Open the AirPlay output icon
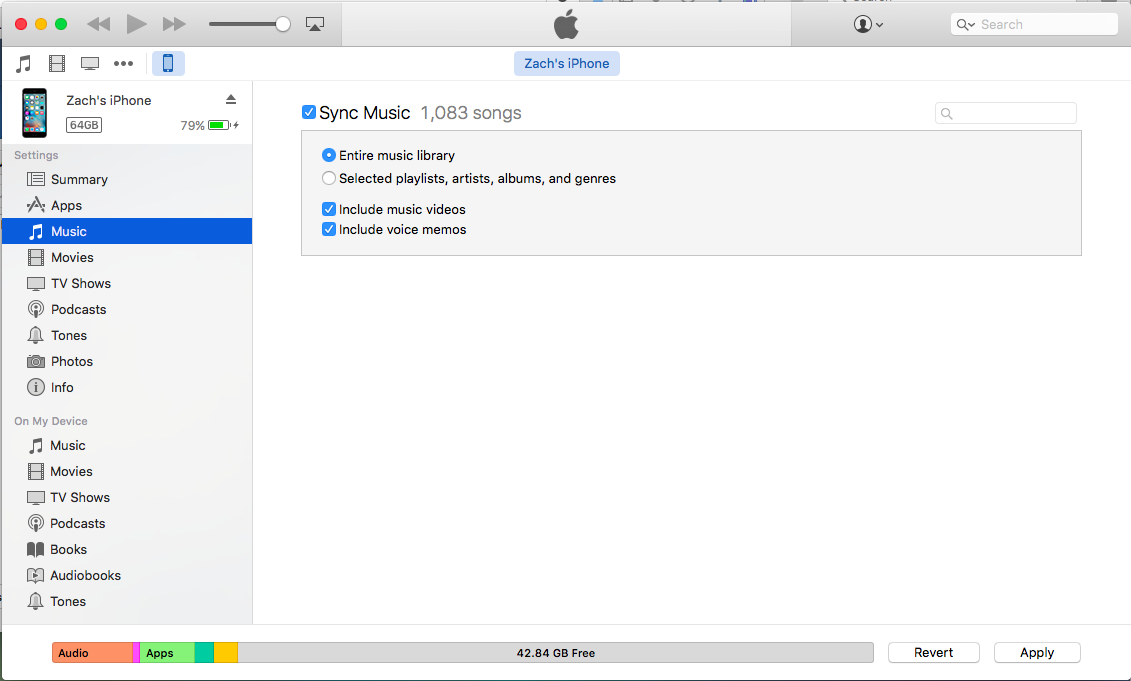The height and width of the screenshot is (681, 1131). pos(315,24)
